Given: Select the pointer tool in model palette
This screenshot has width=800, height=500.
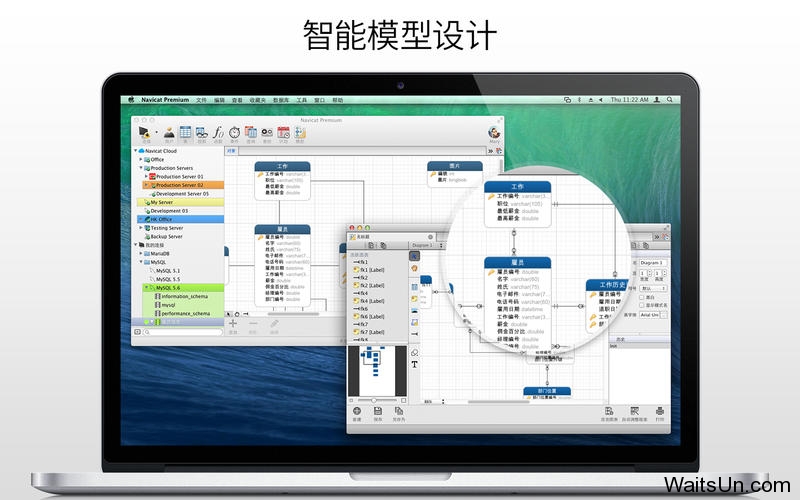Looking at the screenshot, I should pyautogui.click(x=414, y=256).
